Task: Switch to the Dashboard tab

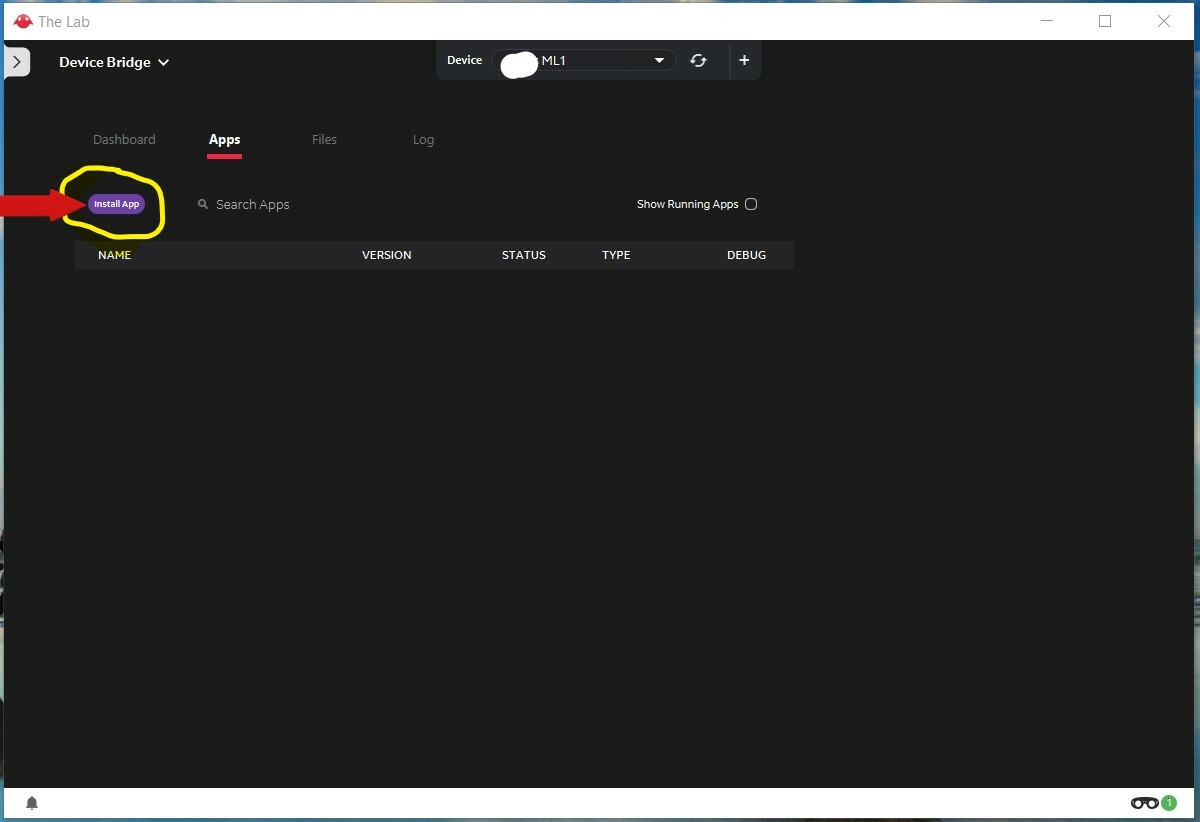Action: (124, 140)
